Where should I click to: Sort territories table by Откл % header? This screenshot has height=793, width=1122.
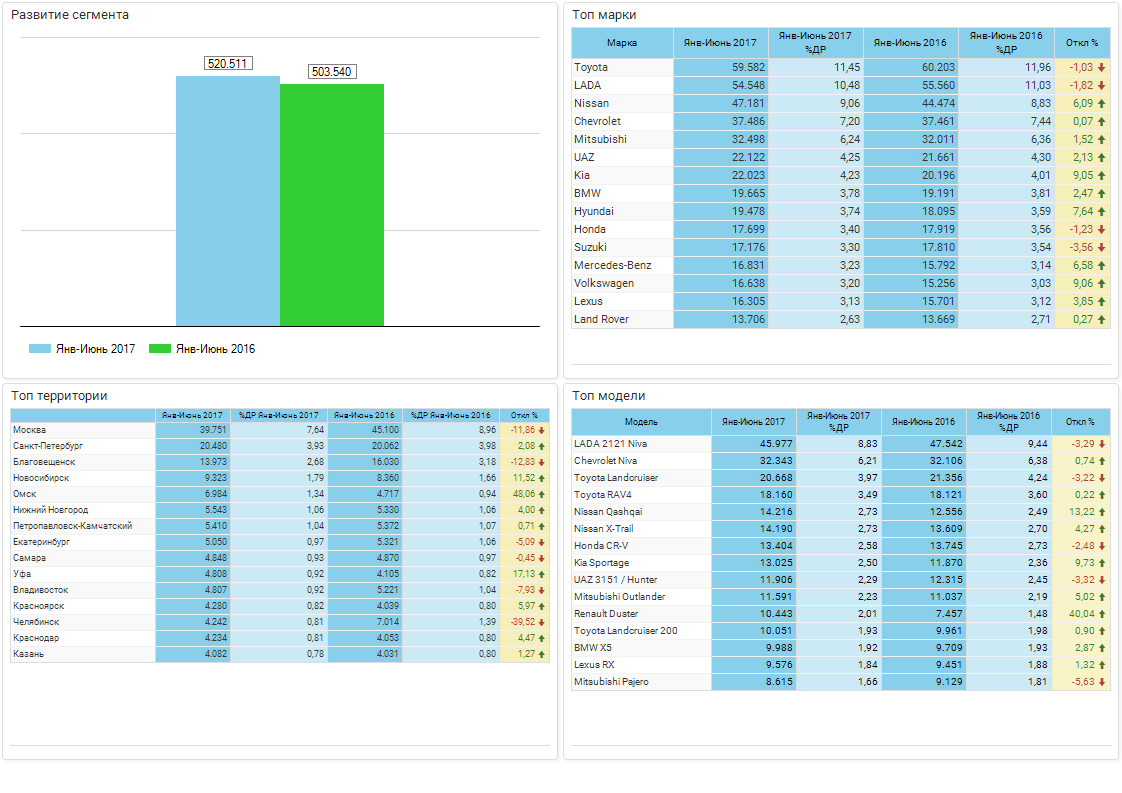coord(525,415)
